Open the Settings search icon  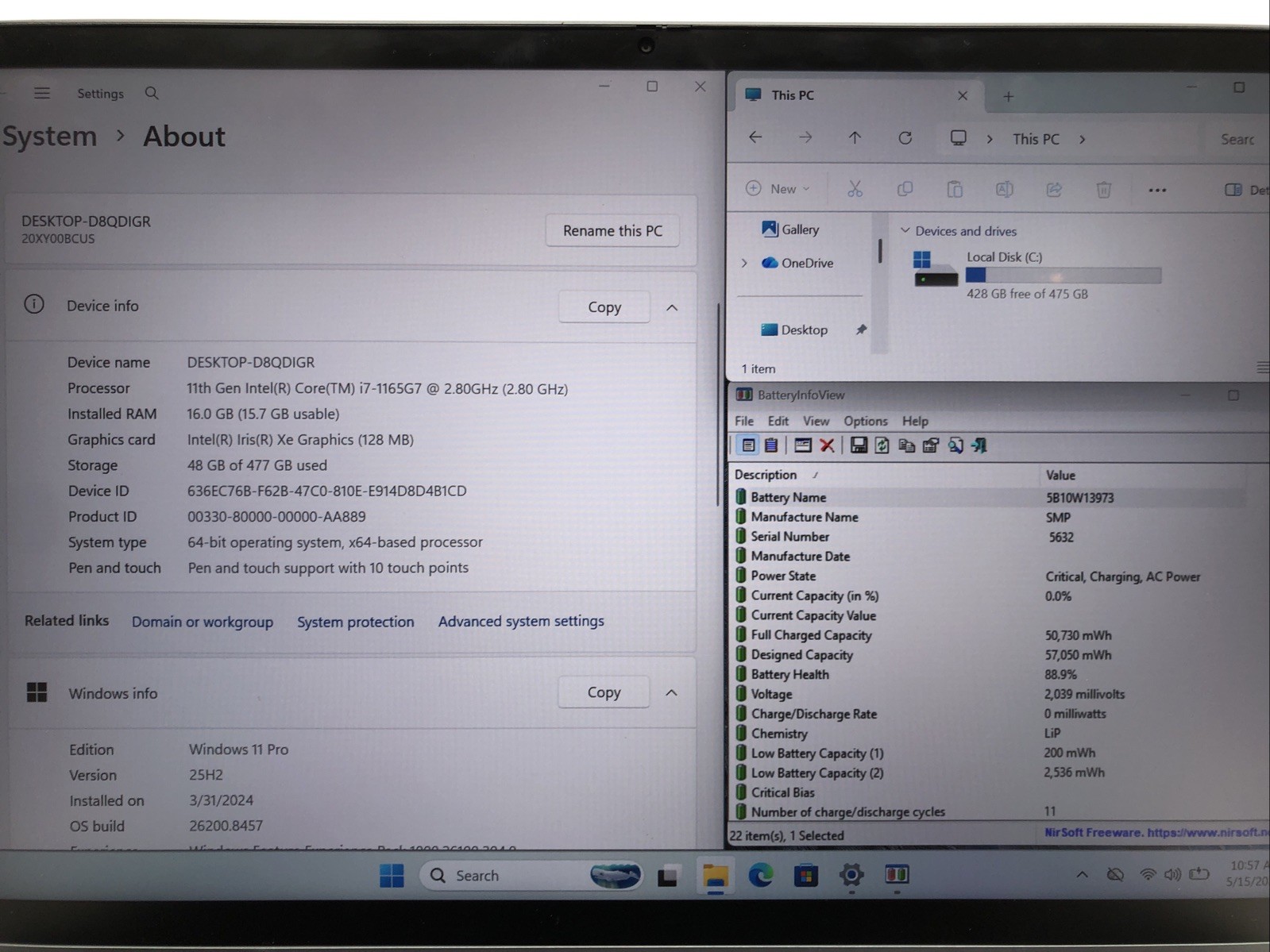coord(152,93)
